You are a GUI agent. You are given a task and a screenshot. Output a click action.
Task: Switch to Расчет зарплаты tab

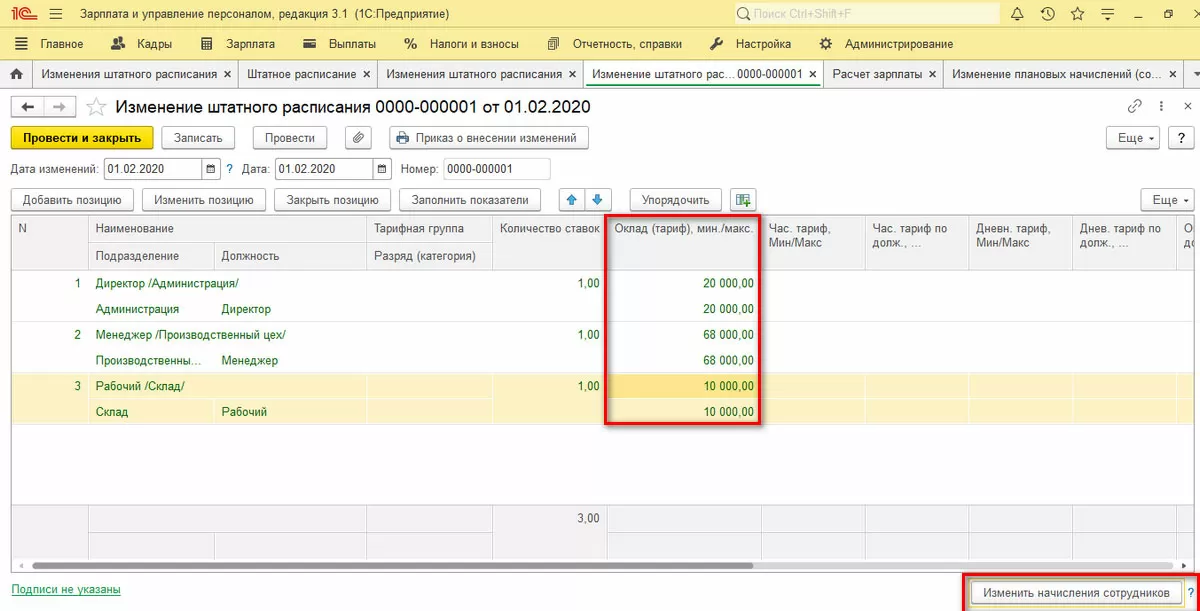tap(876, 75)
